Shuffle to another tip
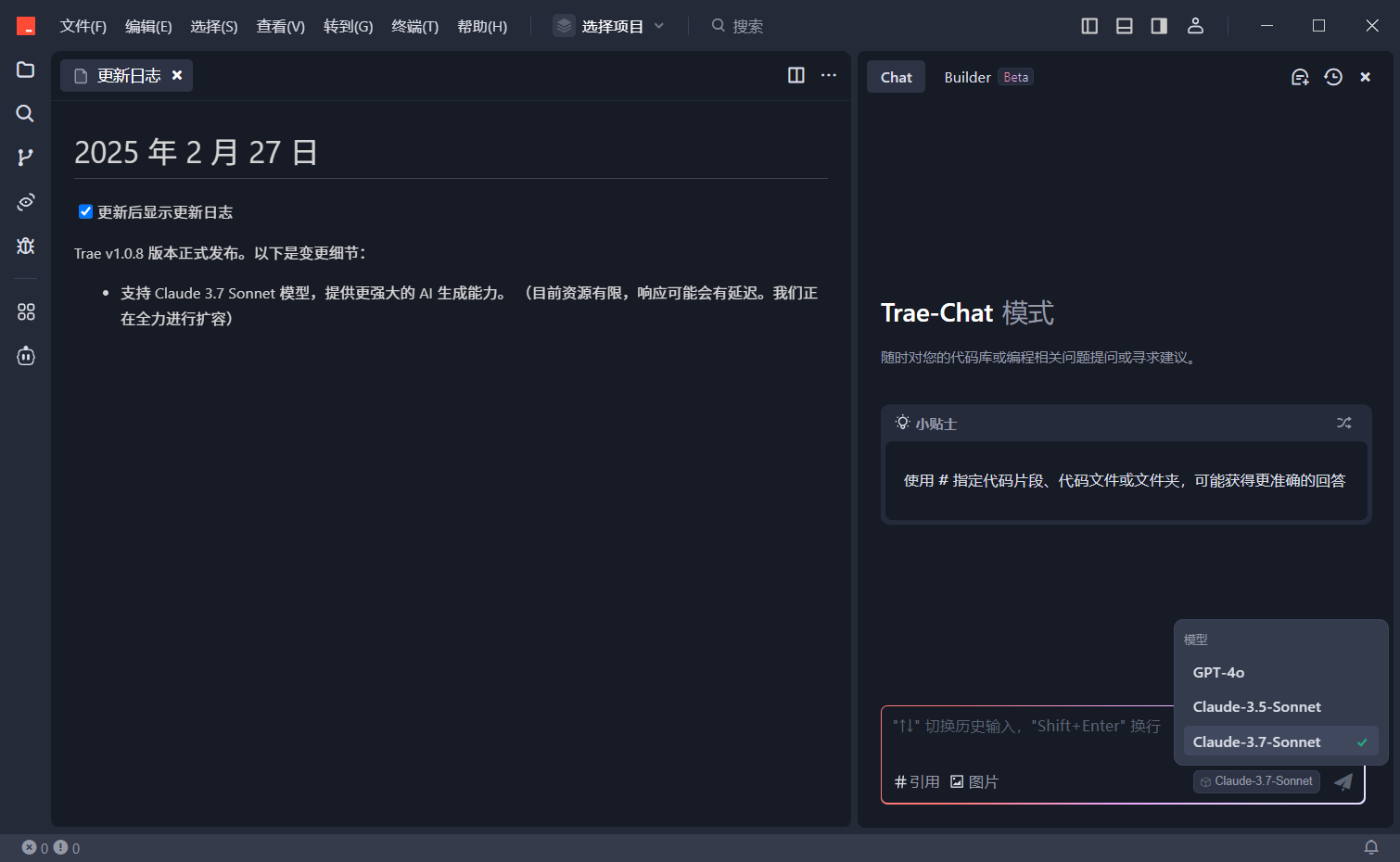This screenshot has width=1400, height=862. click(x=1344, y=423)
